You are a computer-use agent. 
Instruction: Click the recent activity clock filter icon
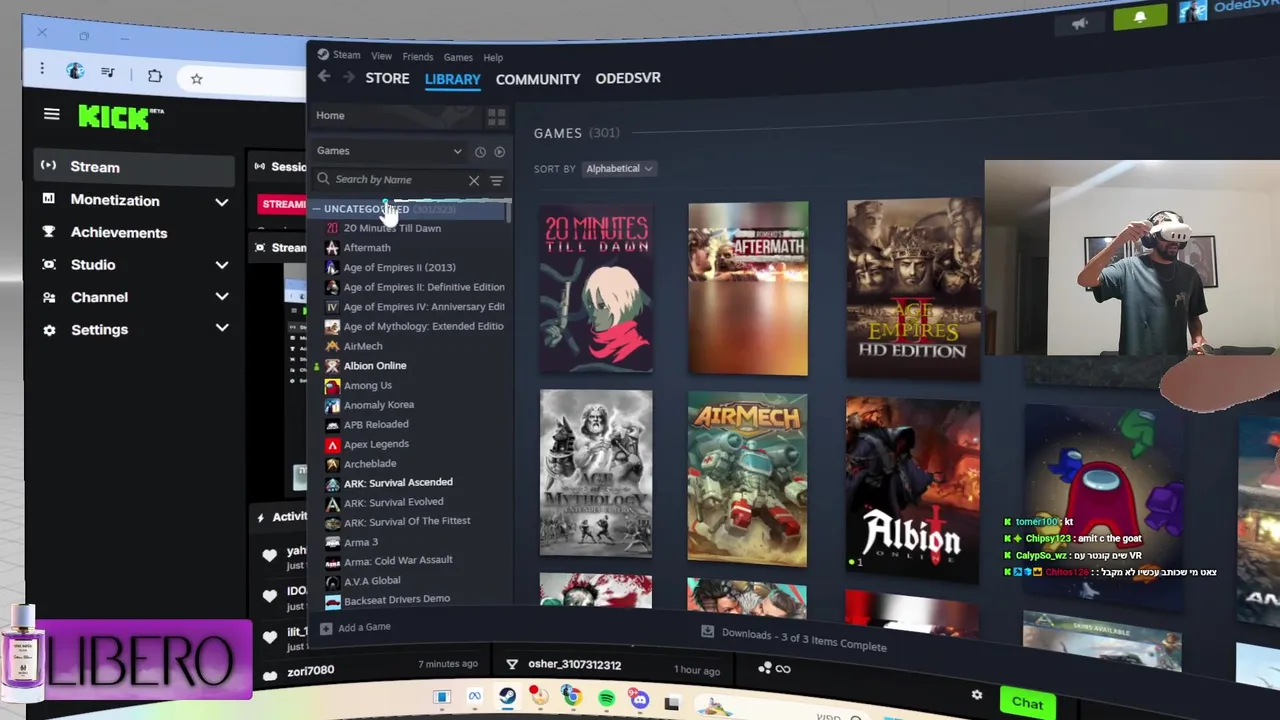[480, 152]
